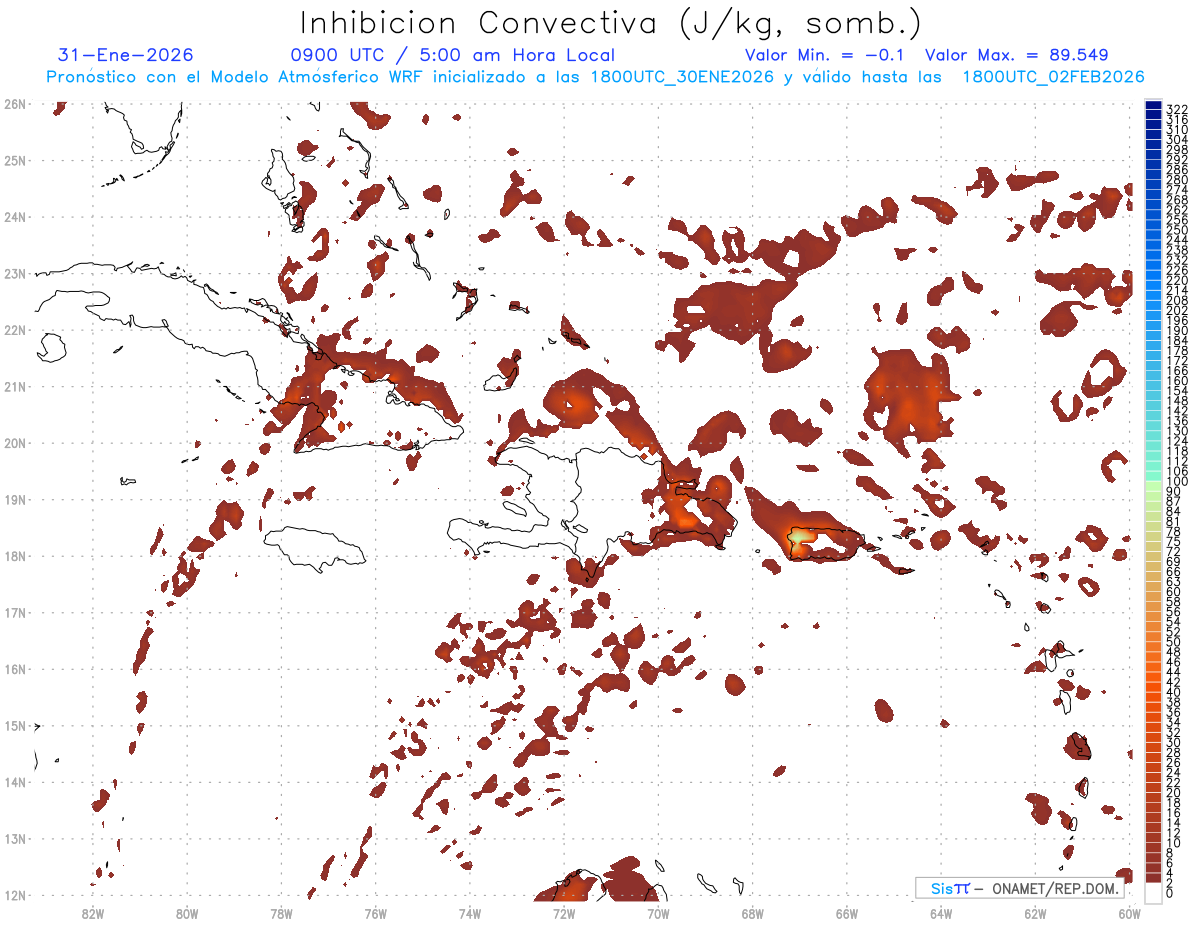Click the 80W longitude label
The height and width of the screenshot is (927, 1200).
point(187,913)
